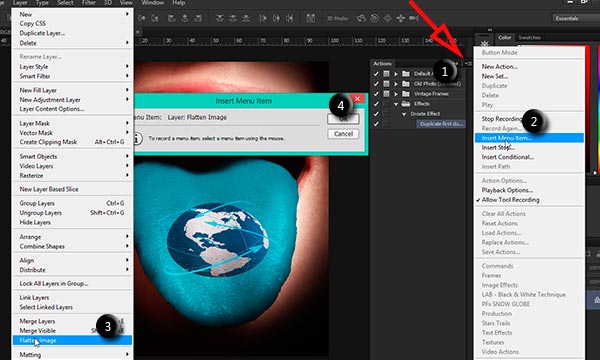600x360 pixels.
Task: Open the Window menu in menu bar
Action: [153, 3]
